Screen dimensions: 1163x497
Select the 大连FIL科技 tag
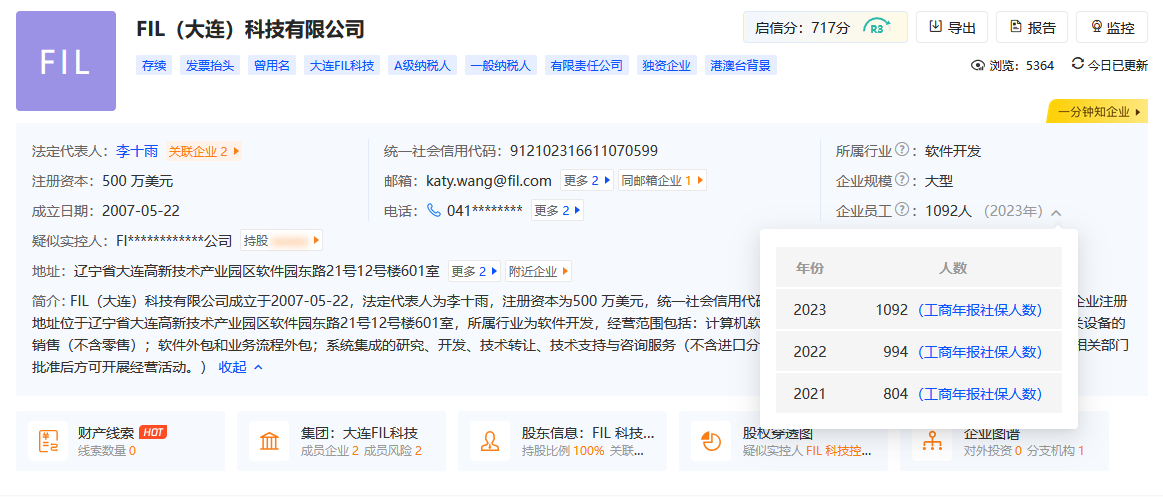click(x=342, y=65)
